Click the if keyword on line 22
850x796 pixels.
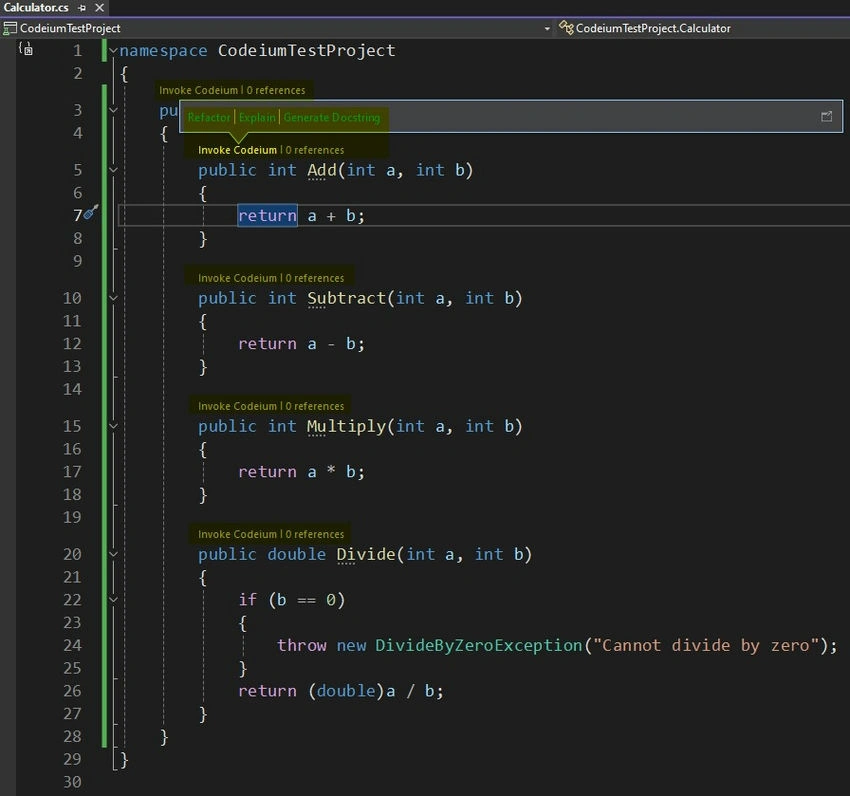pos(248,600)
